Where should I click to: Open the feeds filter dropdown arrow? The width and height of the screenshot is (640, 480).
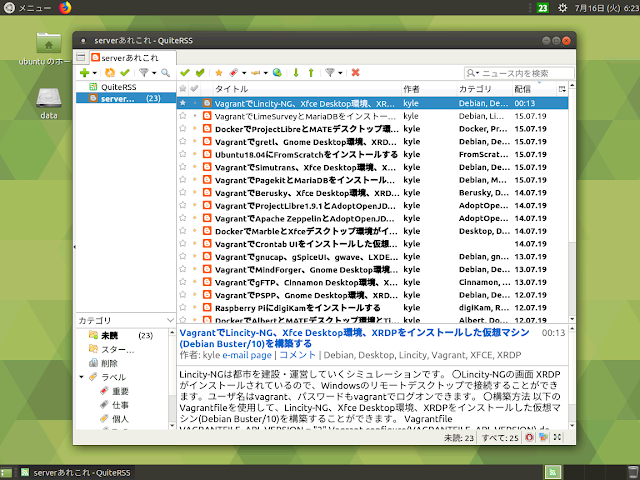(x=154, y=73)
